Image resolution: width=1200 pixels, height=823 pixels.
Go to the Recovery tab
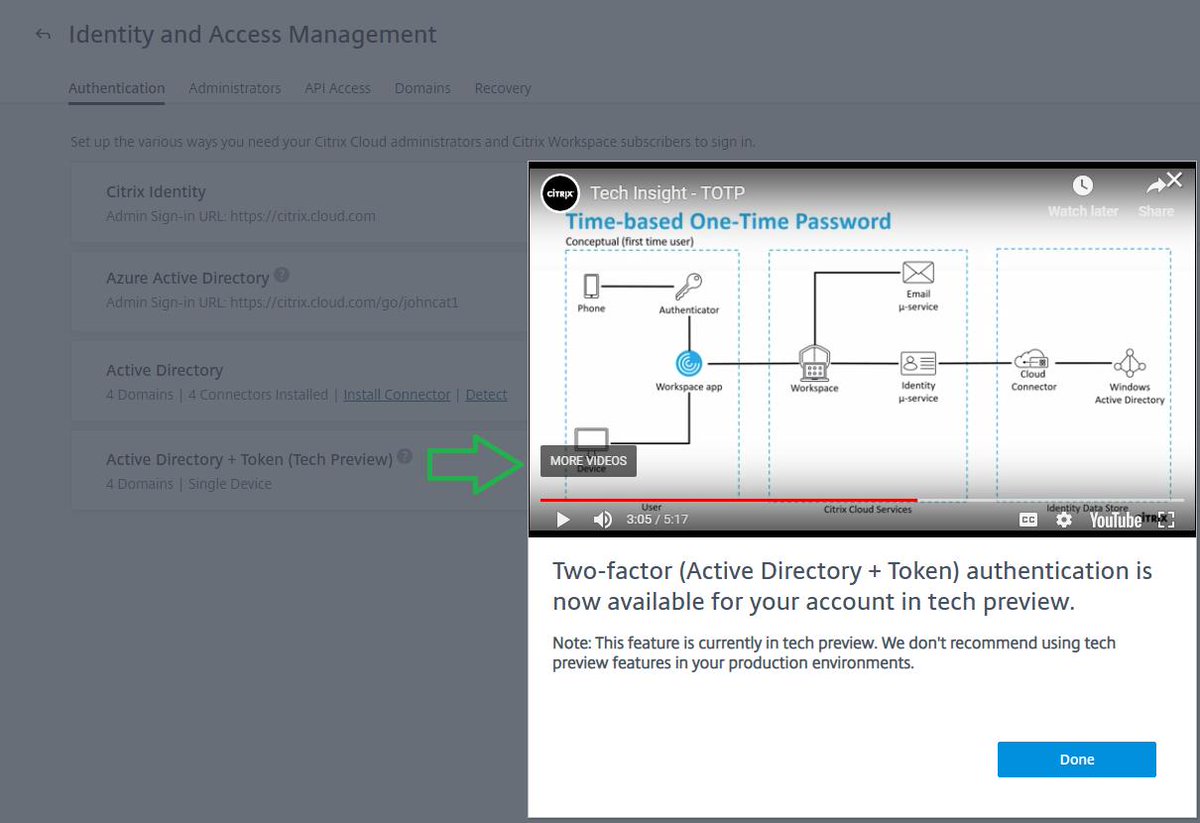(503, 88)
